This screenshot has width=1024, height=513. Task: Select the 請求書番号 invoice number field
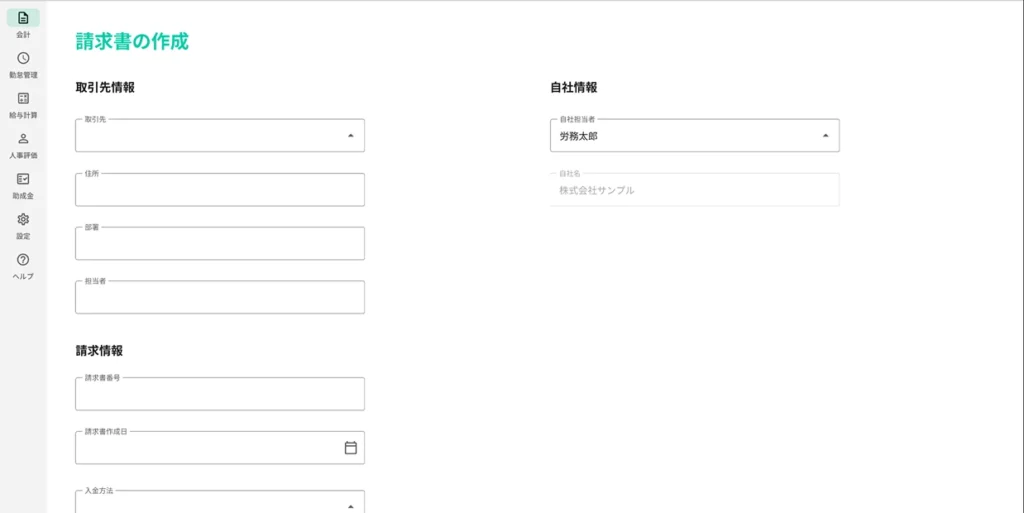point(219,394)
